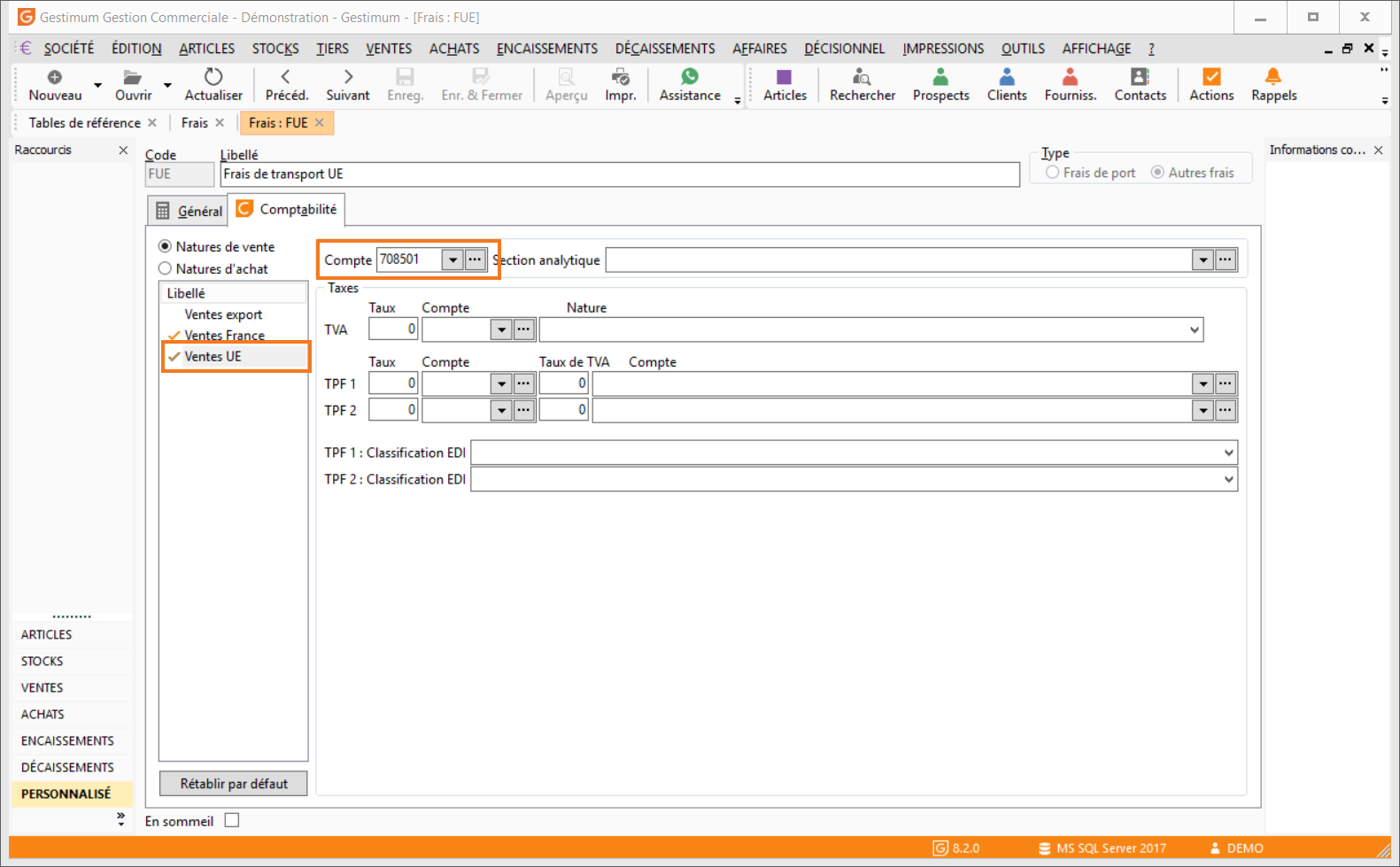Image resolution: width=1400 pixels, height=867 pixels.
Task: Select Ventes UE in the list
Action: click(x=213, y=356)
